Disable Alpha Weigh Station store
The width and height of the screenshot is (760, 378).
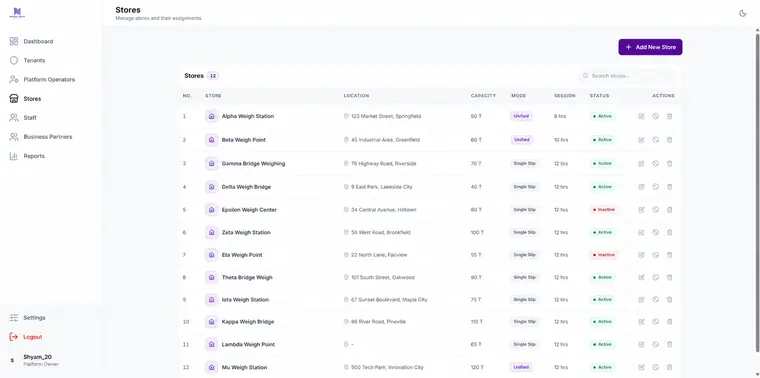[x=655, y=116]
